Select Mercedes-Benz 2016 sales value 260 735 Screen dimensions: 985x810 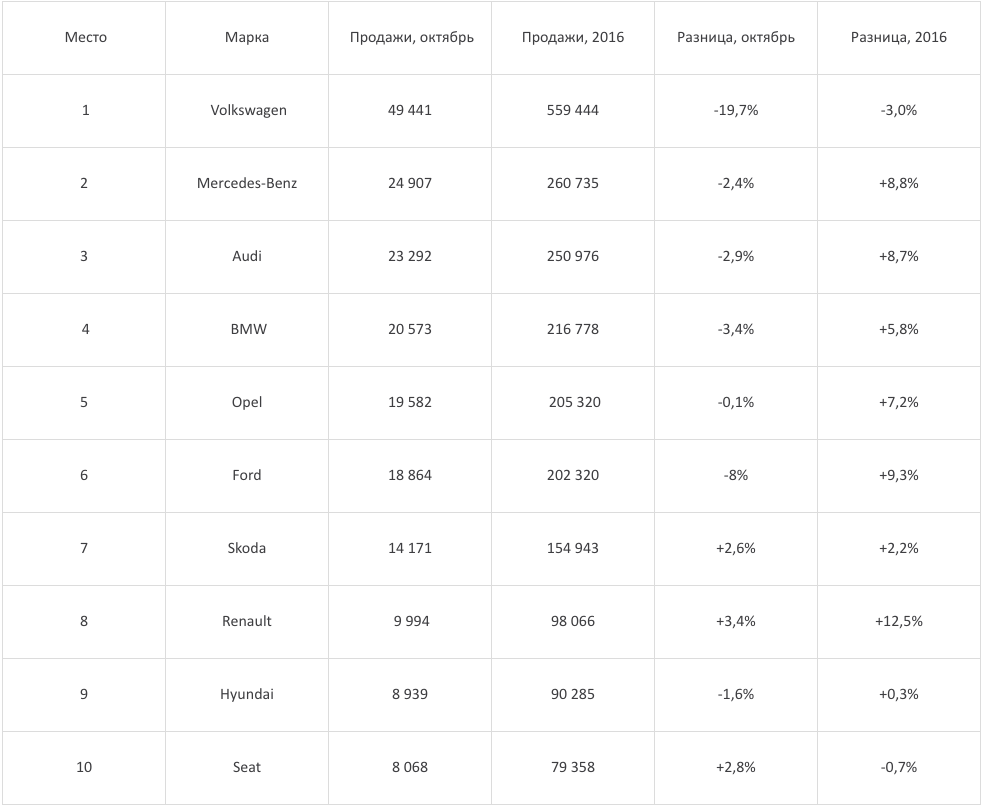pyautogui.click(x=573, y=183)
